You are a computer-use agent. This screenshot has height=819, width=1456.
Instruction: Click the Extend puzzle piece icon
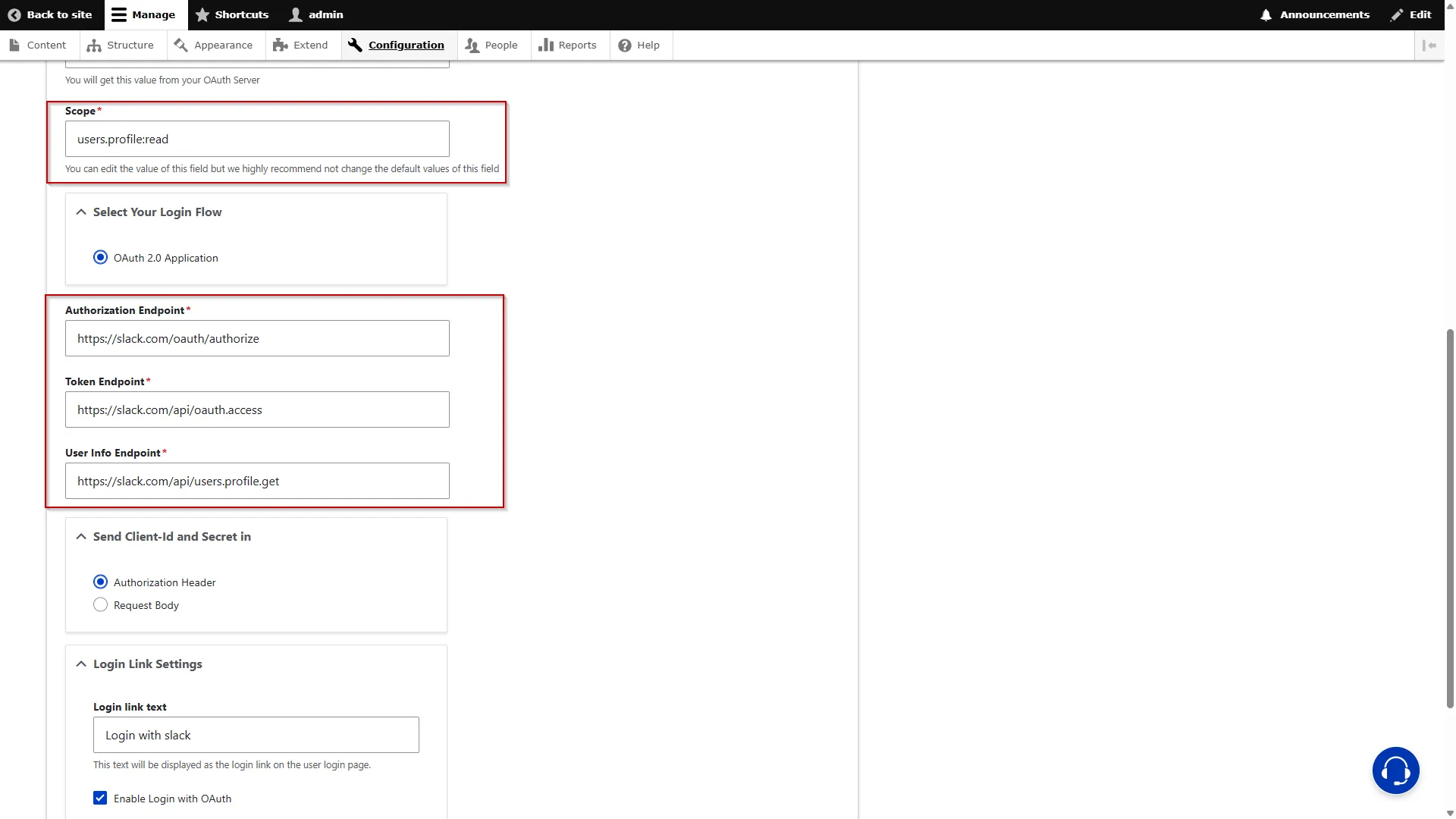tap(280, 45)
